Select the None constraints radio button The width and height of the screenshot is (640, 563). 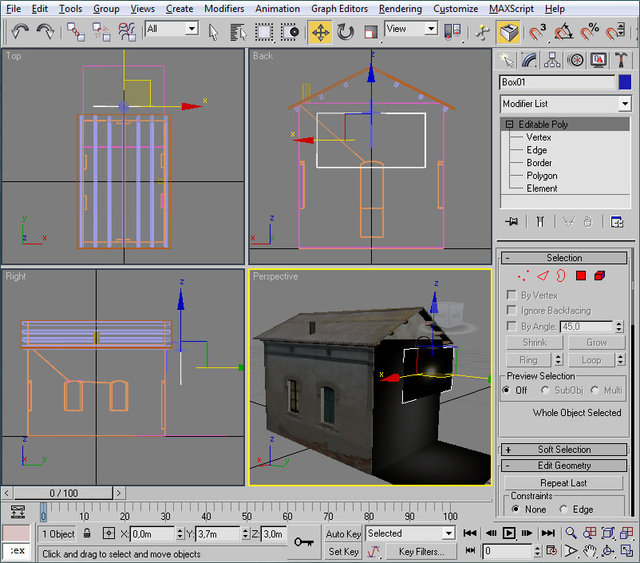point(514,509)
